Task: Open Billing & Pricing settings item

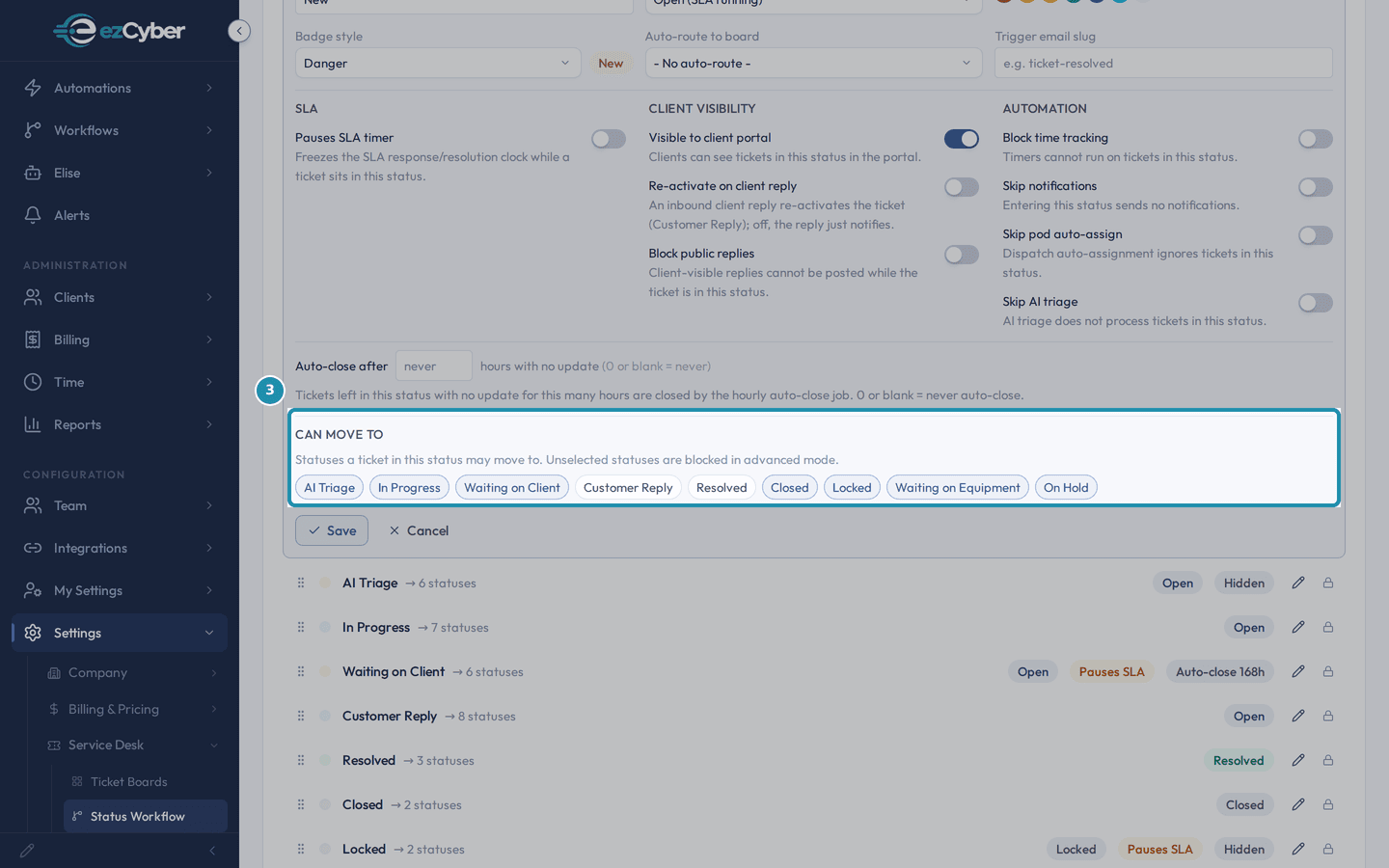Action: (132, 709)
